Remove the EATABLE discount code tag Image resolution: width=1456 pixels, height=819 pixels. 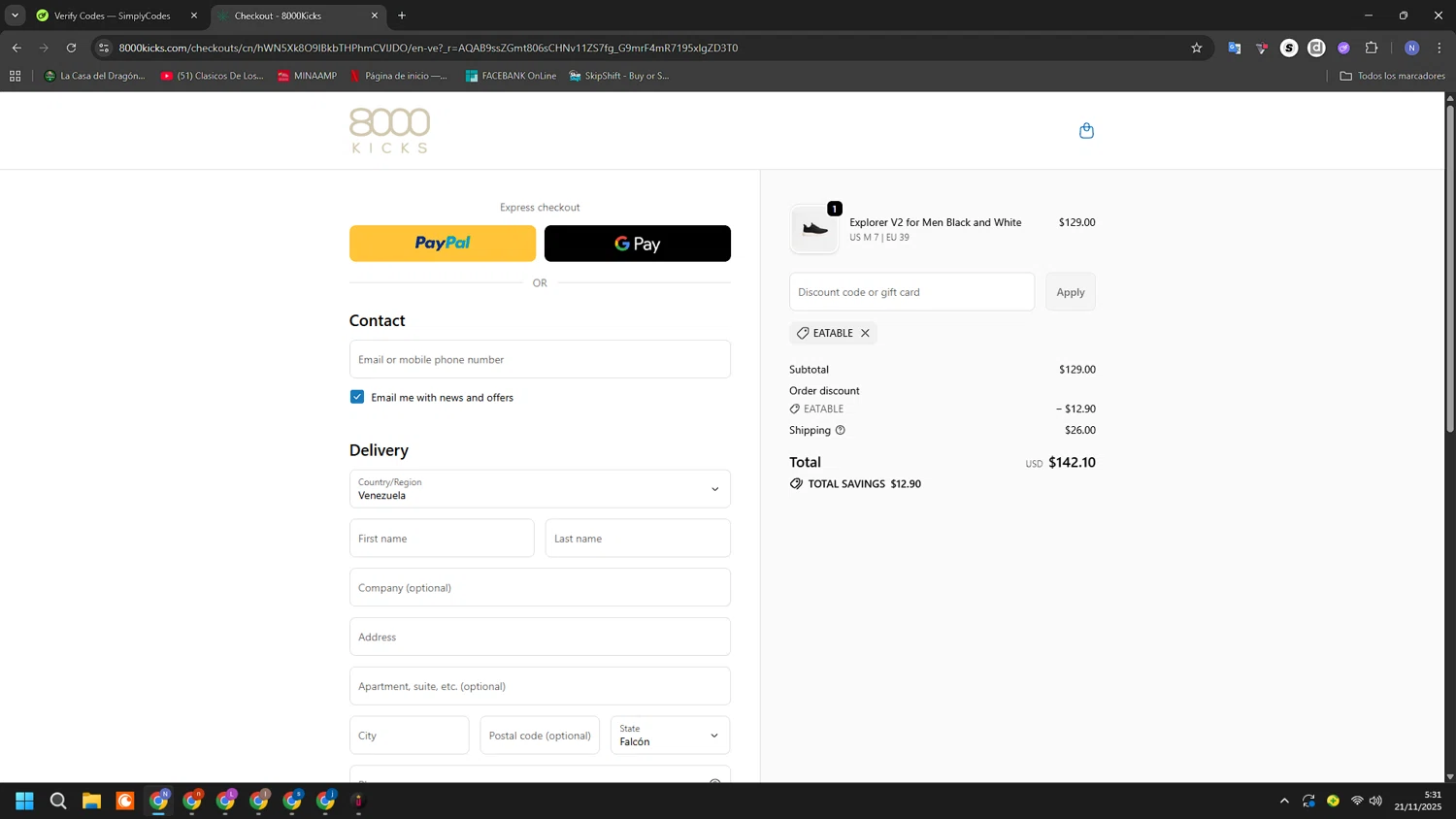(x=865, y=333)
